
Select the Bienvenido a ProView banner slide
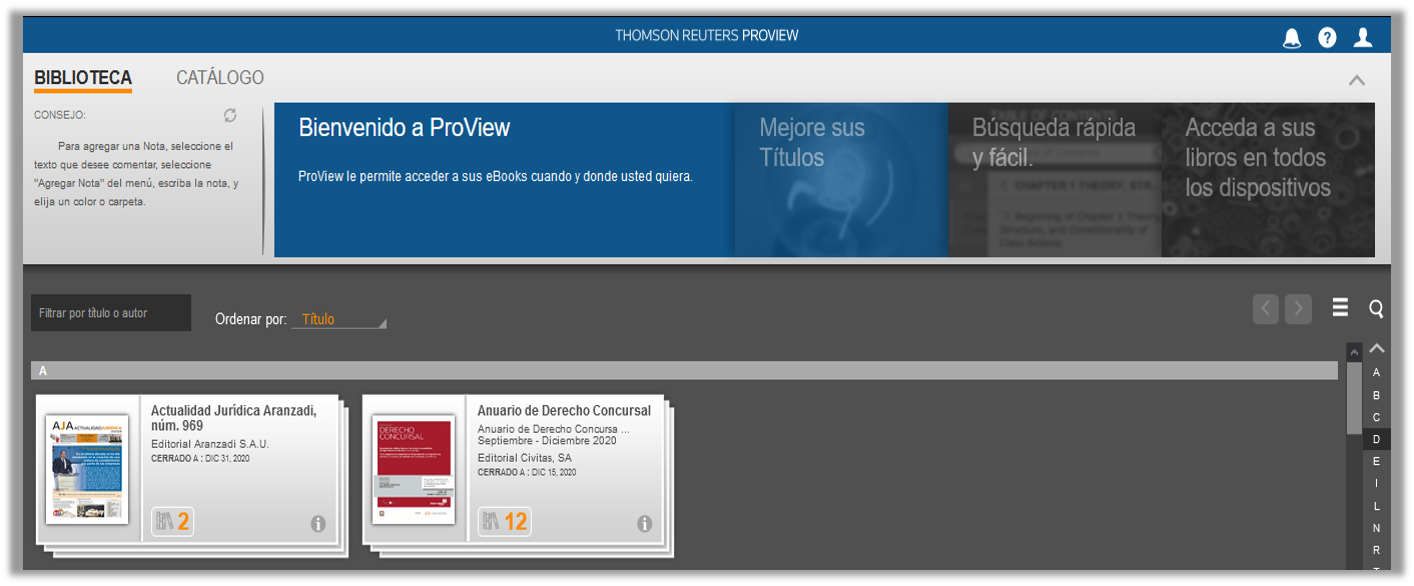tap(504, 180)
